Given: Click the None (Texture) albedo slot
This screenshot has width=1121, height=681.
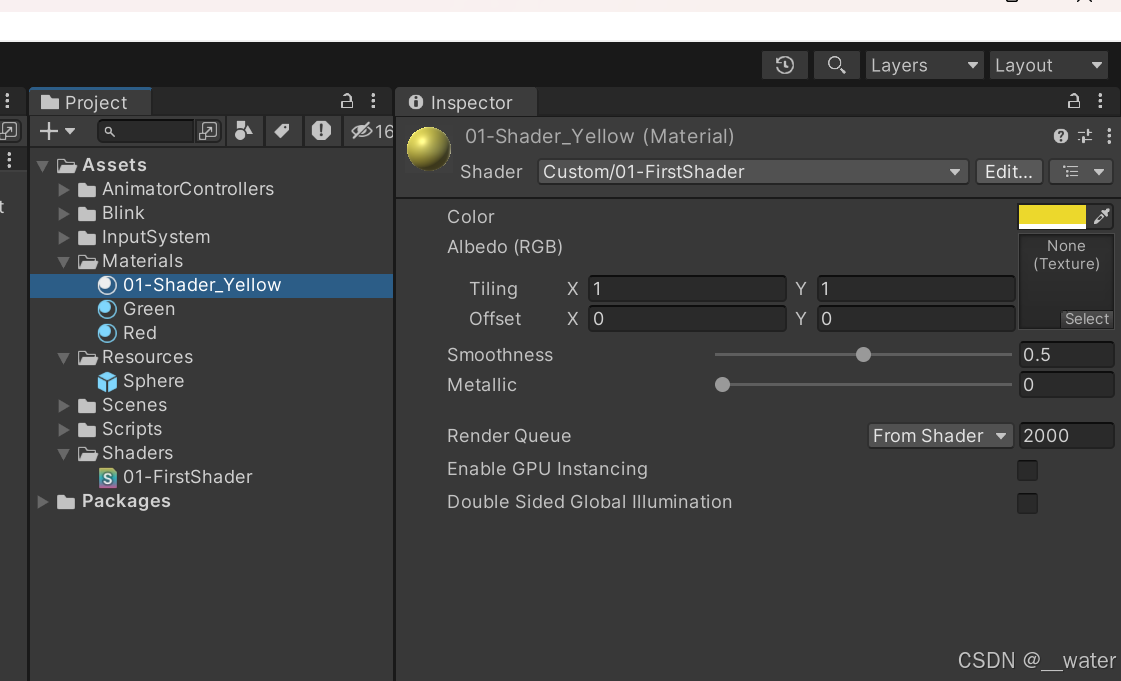Looking at the screenshot, I should point(1066,281).
